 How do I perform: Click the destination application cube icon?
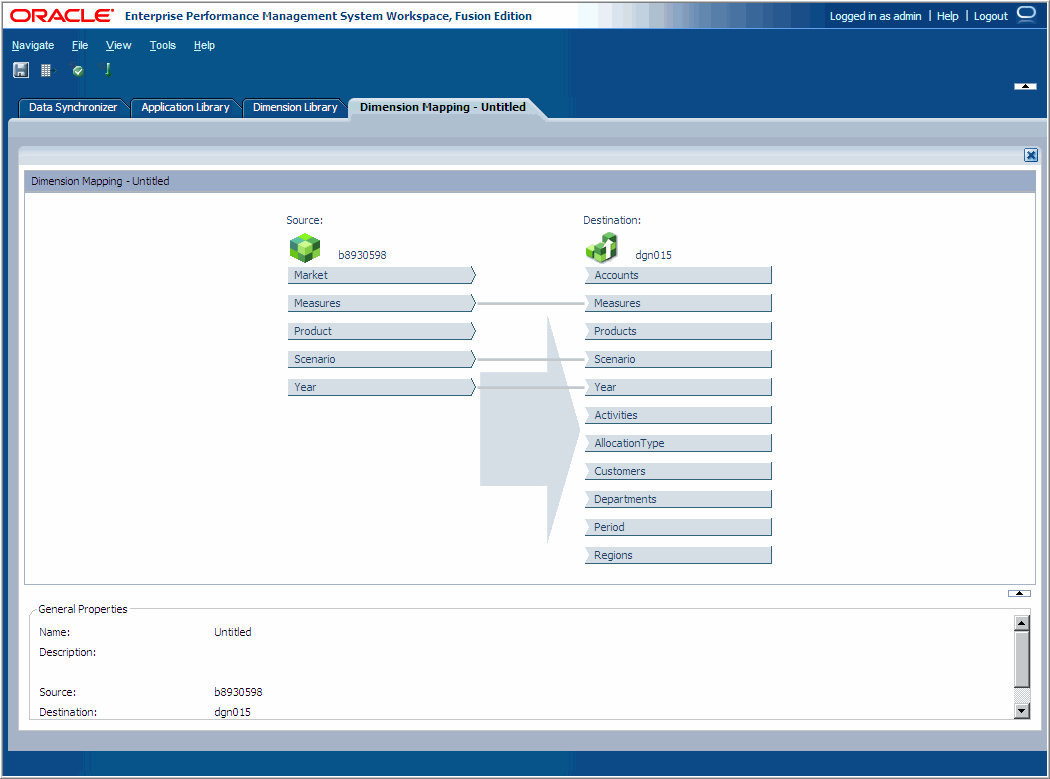click(x=602, y=248)
